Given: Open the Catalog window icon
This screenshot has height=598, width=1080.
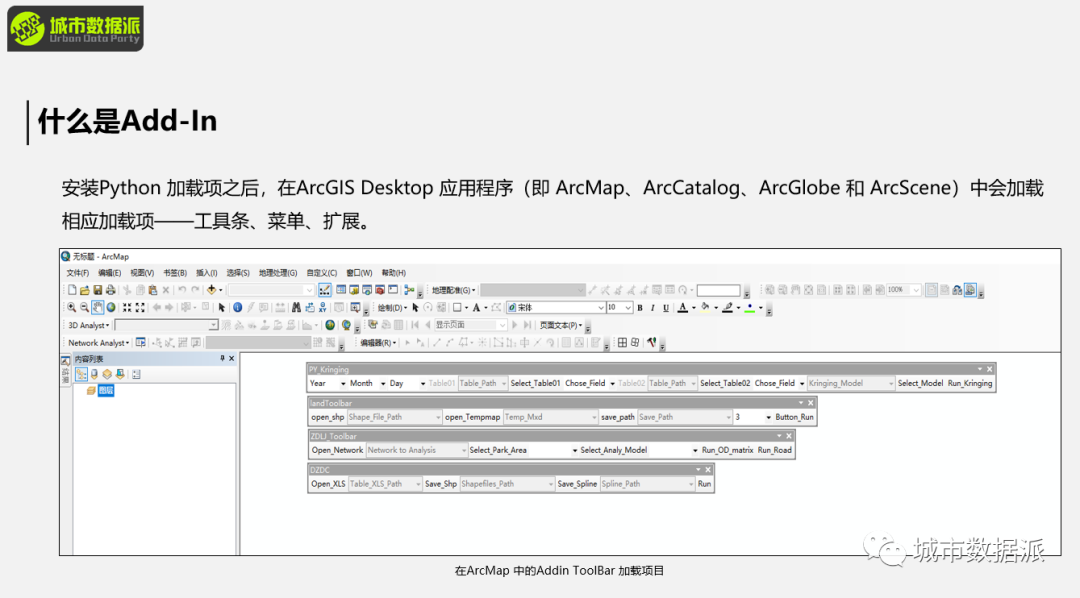Looking at the screenshot, I should [x=354, y=290].
